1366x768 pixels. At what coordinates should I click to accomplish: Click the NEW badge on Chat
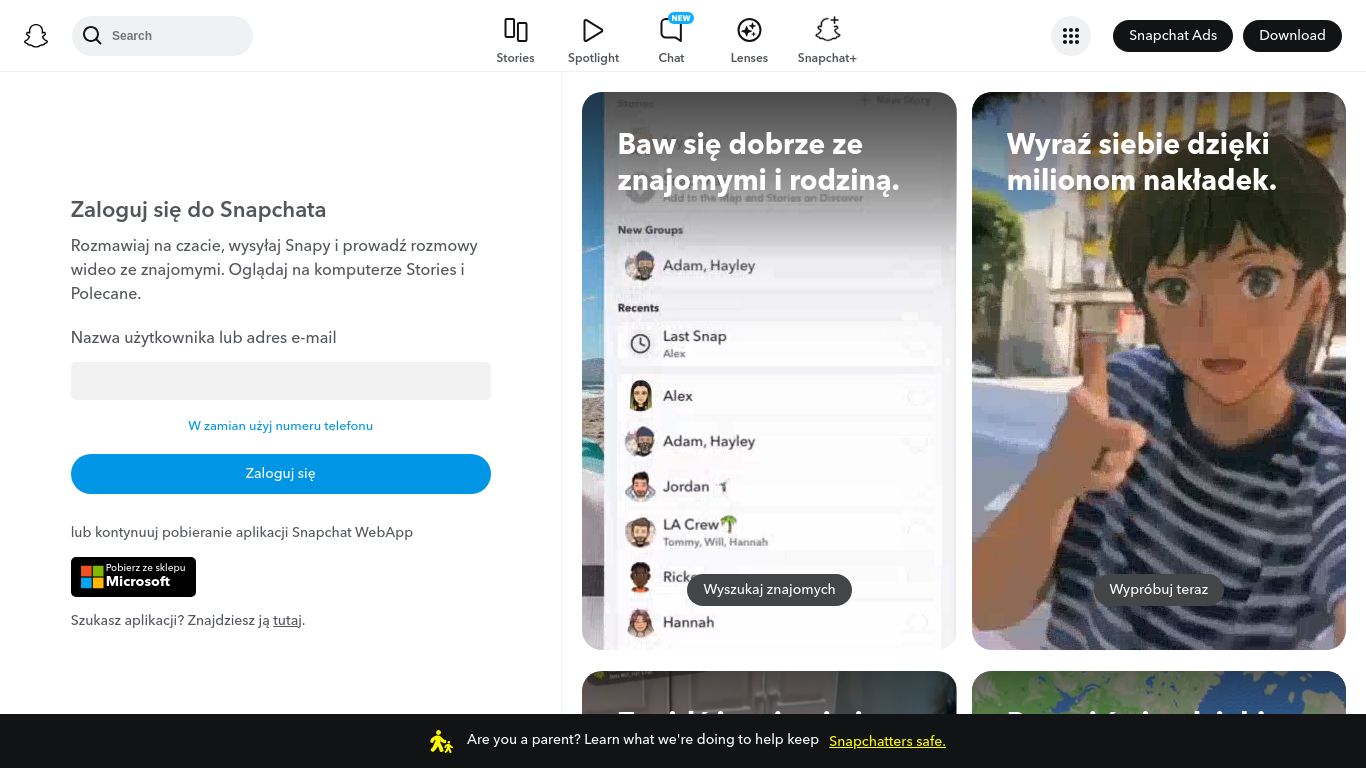[x=681, y=18]
